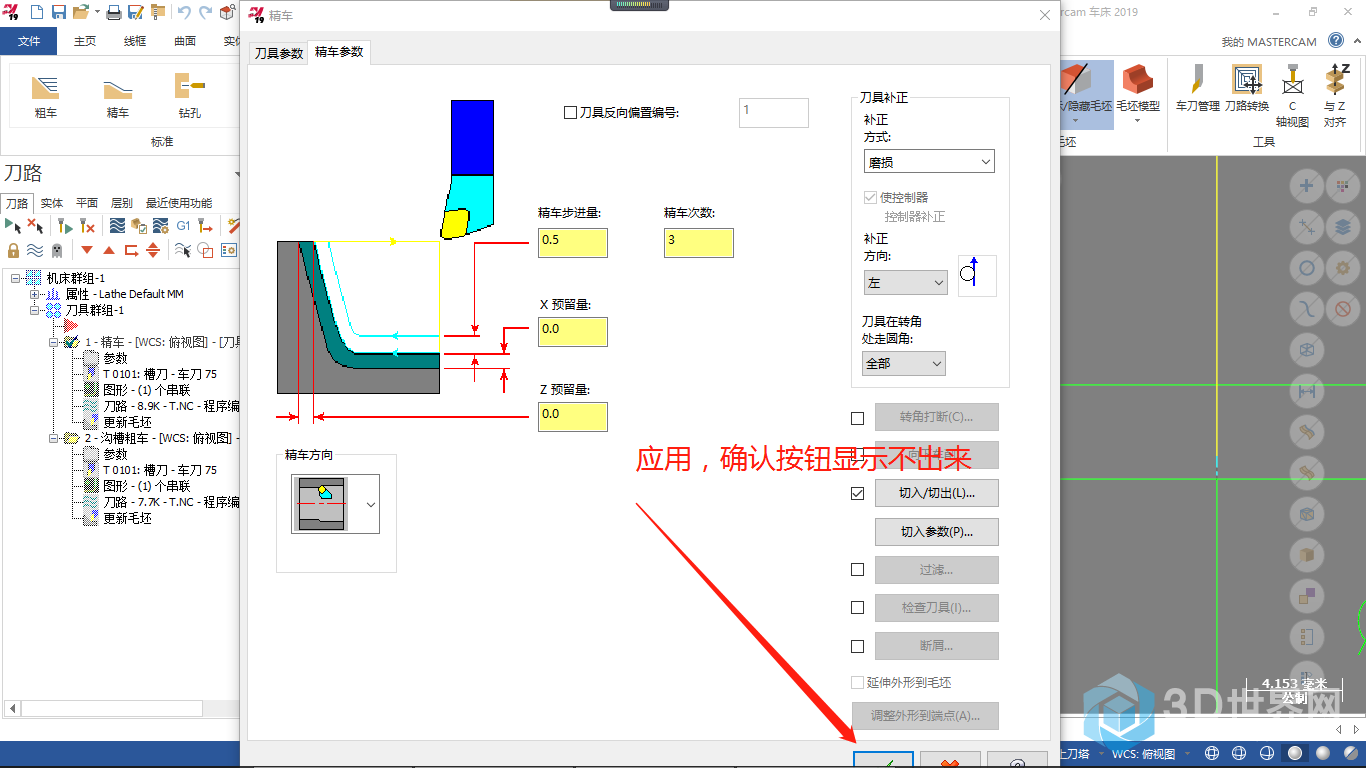This screenshot has height=768, width=1366.
Task: Open the 补正方式 磨损 dropdown
Action: click(x=929, y=162)
